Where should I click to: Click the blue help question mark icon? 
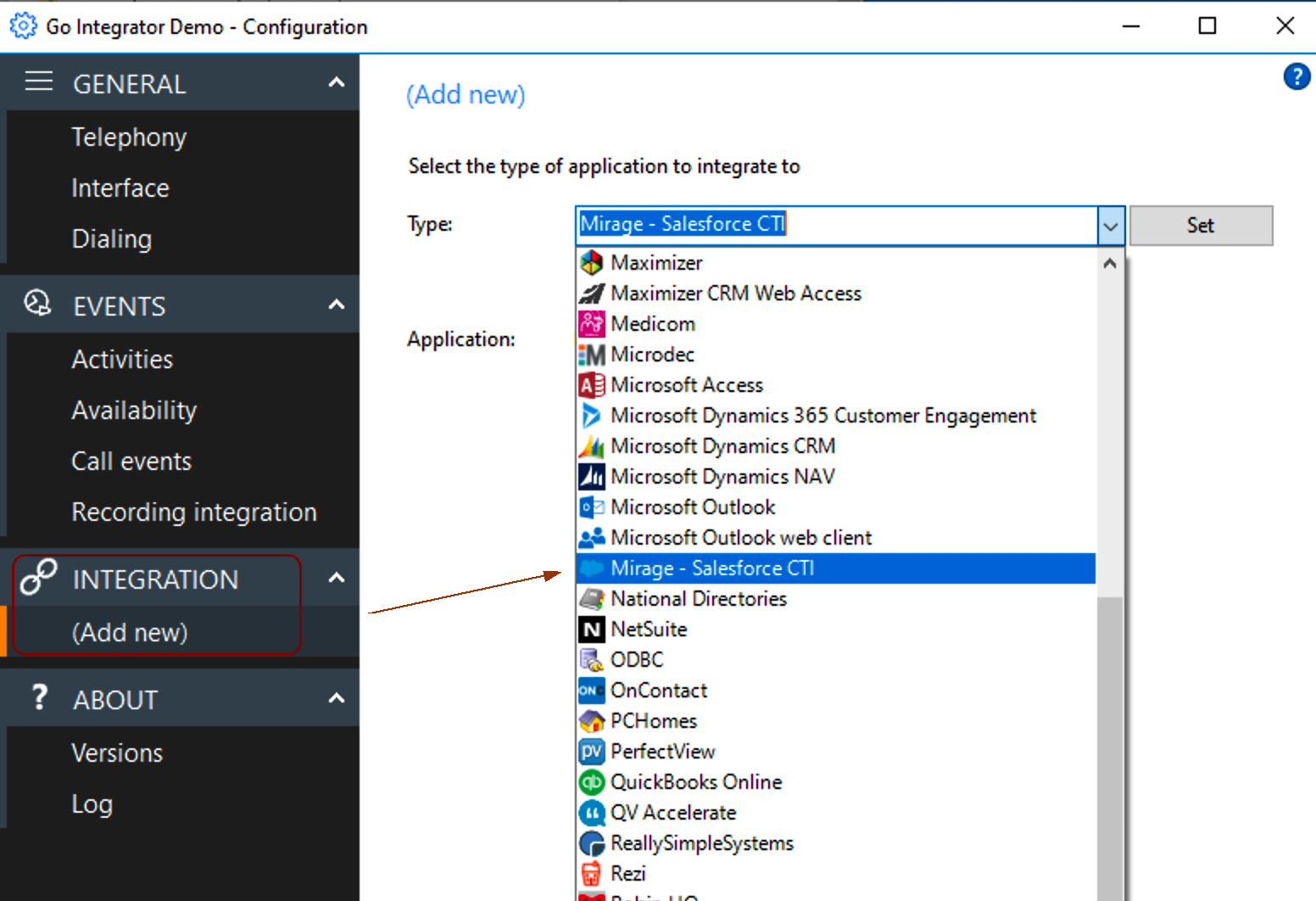(x=1296, y=76)
